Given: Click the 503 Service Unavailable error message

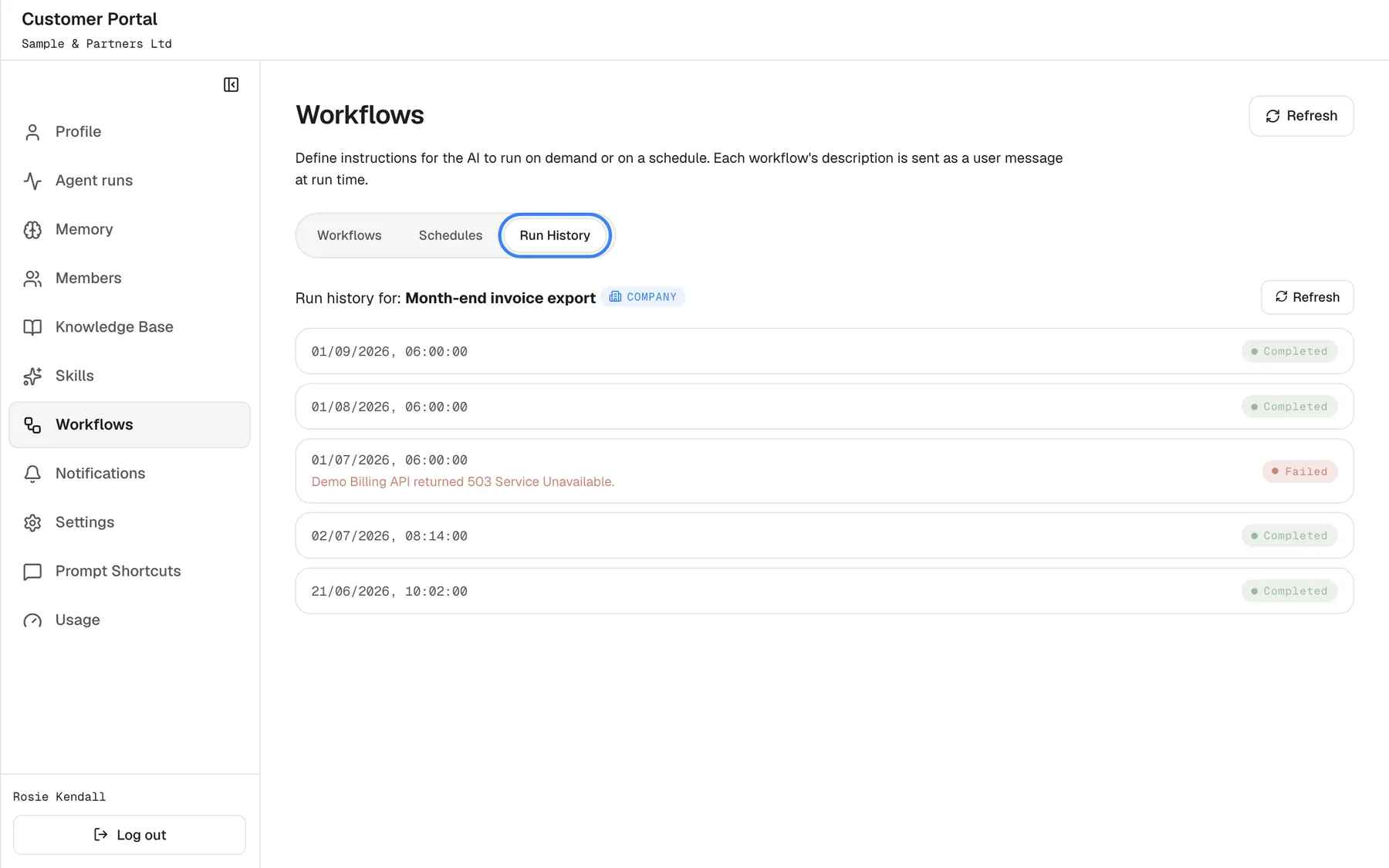Looking at the screenshot, I should click(x=463, y=481).
